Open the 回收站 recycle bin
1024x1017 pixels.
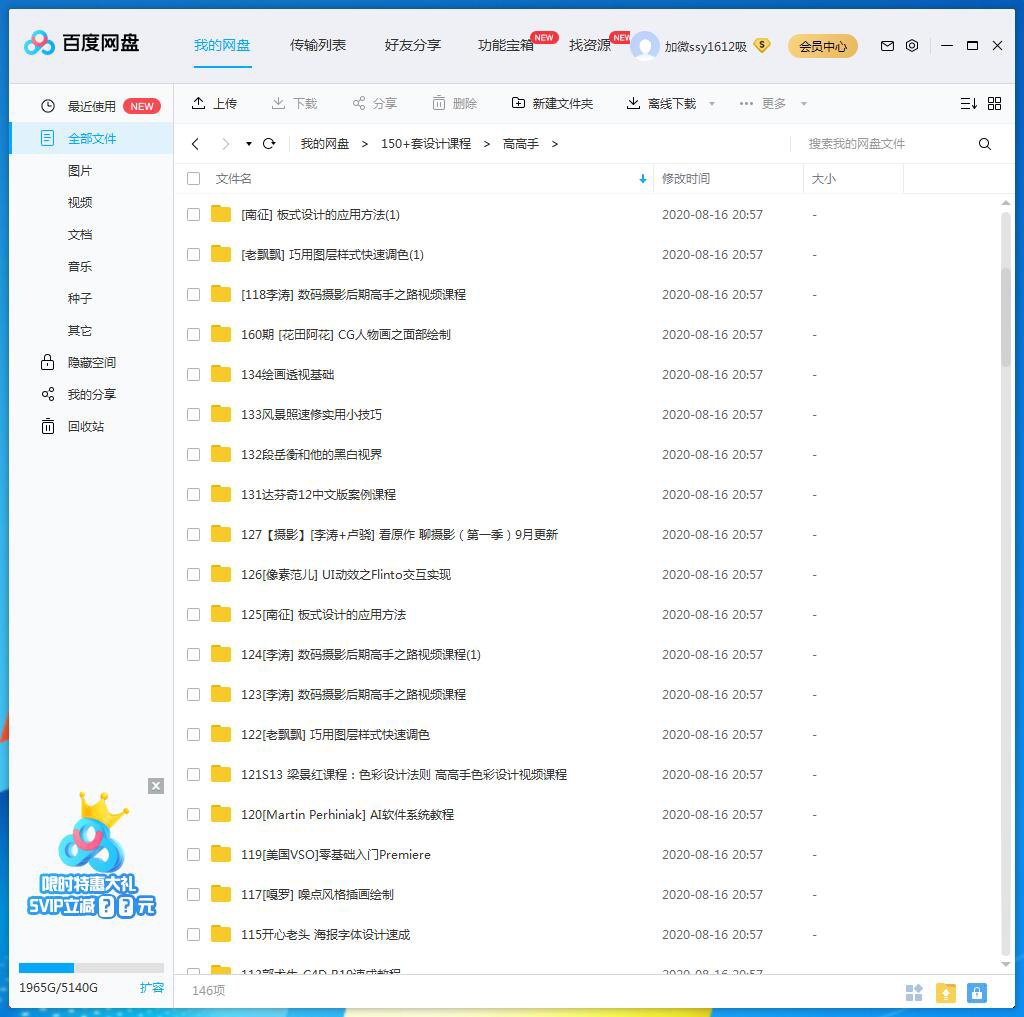click(x=85, y=426)
